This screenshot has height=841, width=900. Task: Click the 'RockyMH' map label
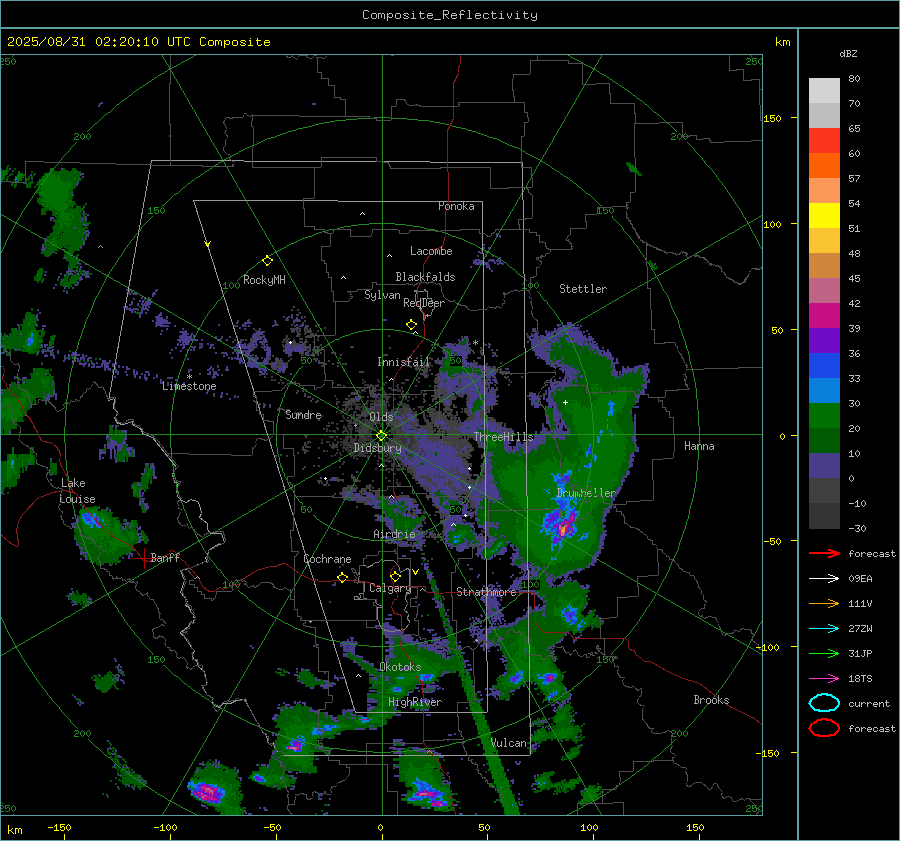point(264,280)
